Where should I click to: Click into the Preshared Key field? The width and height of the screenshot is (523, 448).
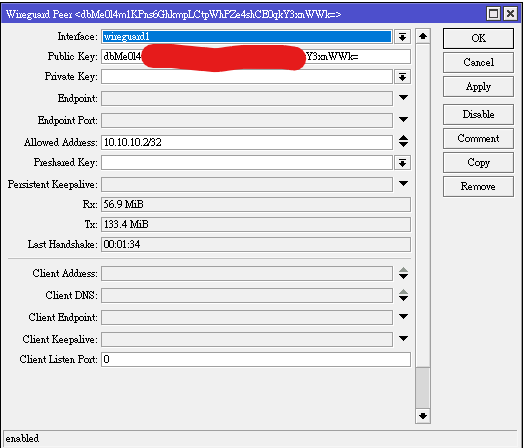pyautogui.click(x=247, y=163)
